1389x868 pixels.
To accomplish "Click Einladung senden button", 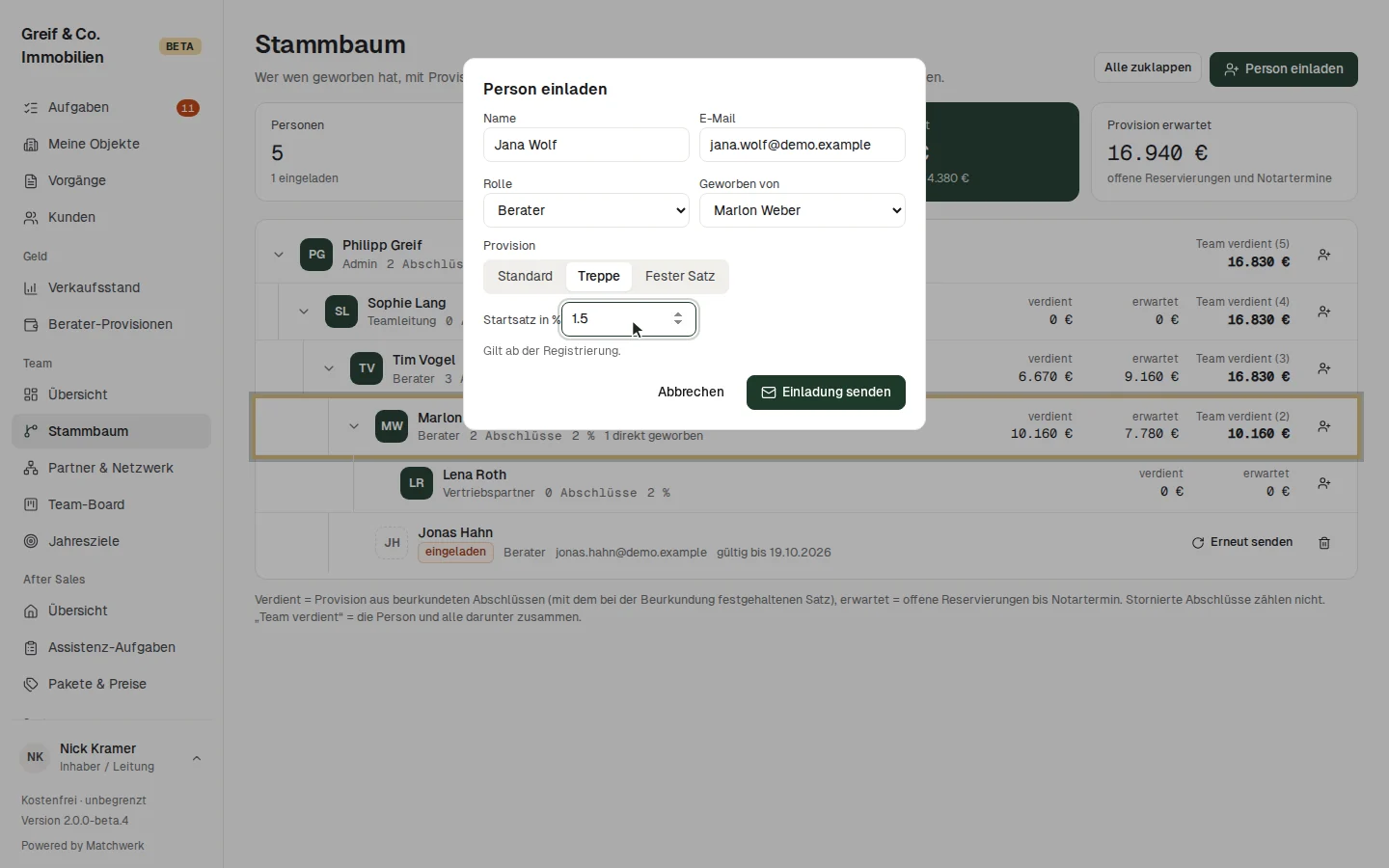I will [x=826, y=393].
